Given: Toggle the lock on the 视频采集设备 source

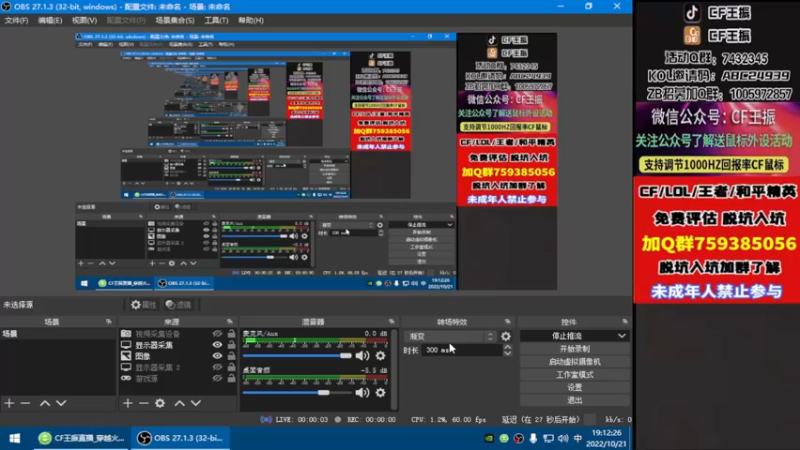Looking at the screenshot, I should coord(231,334).
